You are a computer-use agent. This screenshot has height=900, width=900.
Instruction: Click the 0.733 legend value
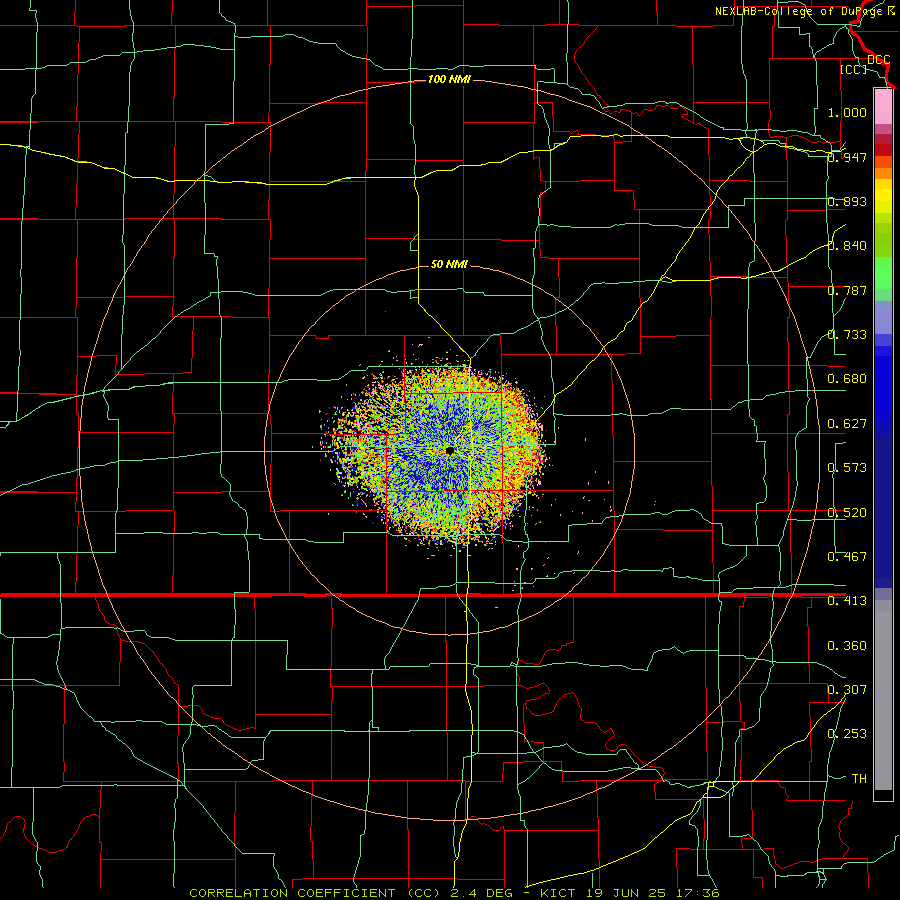[847, 335]
